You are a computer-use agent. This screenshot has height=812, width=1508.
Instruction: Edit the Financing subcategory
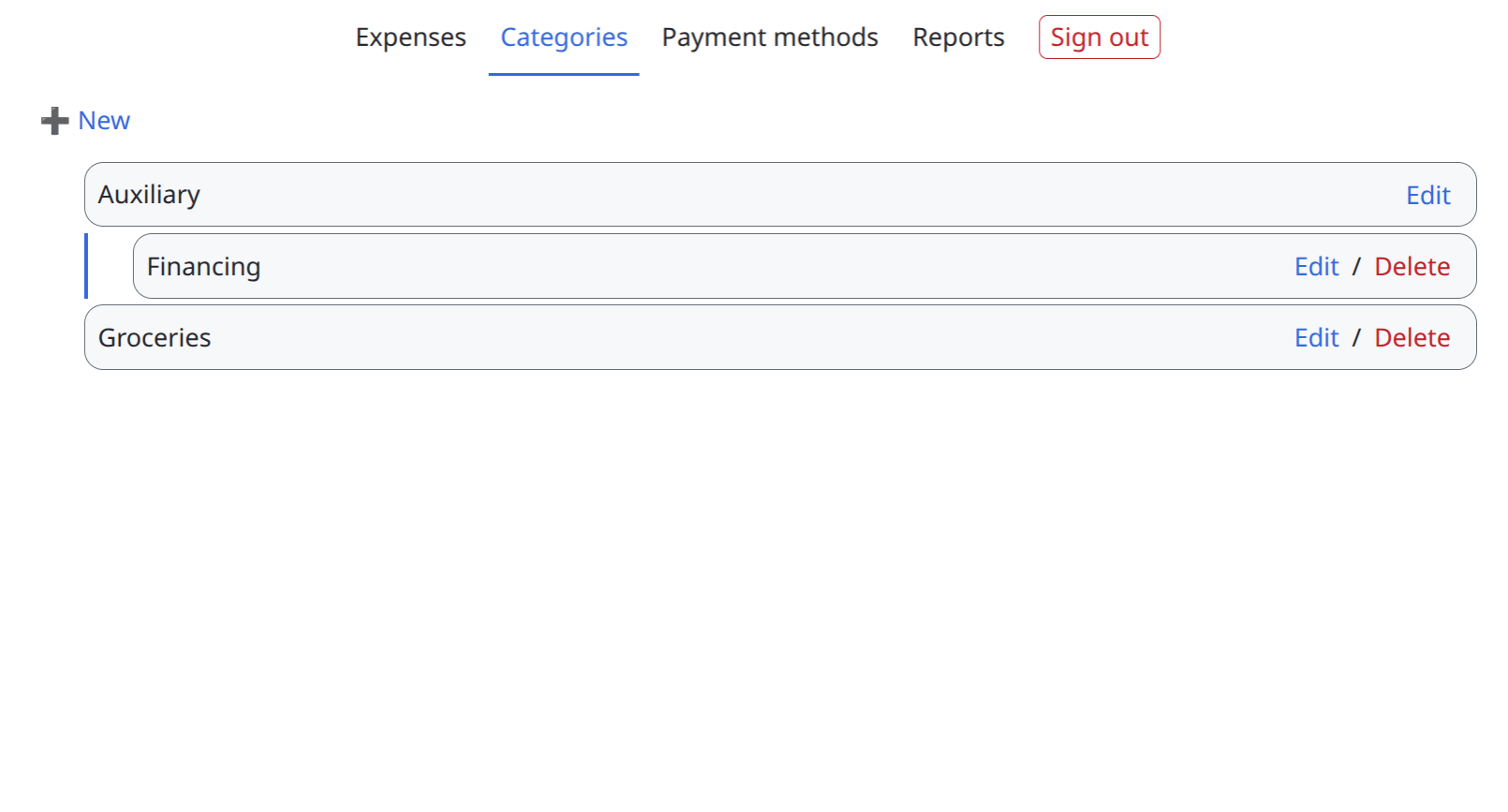[1317, 267]
